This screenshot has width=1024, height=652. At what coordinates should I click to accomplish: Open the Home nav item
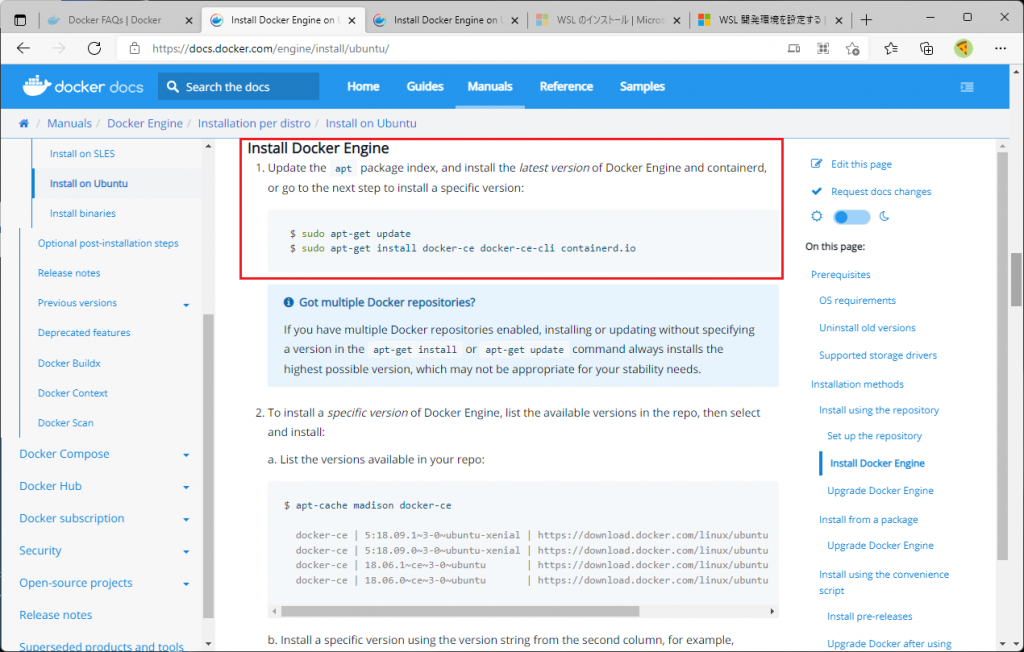pos(363,86)
